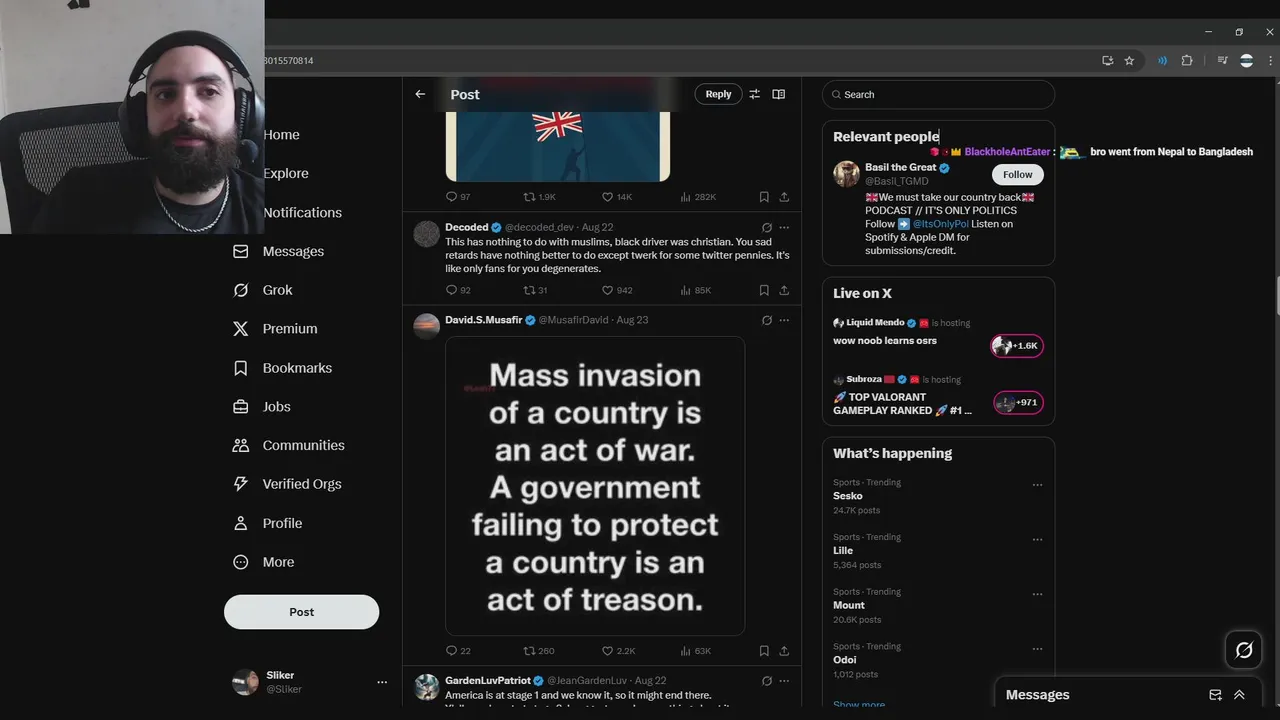Share the Decoded post
This screenshot has width=1280, height=720.
(784, 290)
